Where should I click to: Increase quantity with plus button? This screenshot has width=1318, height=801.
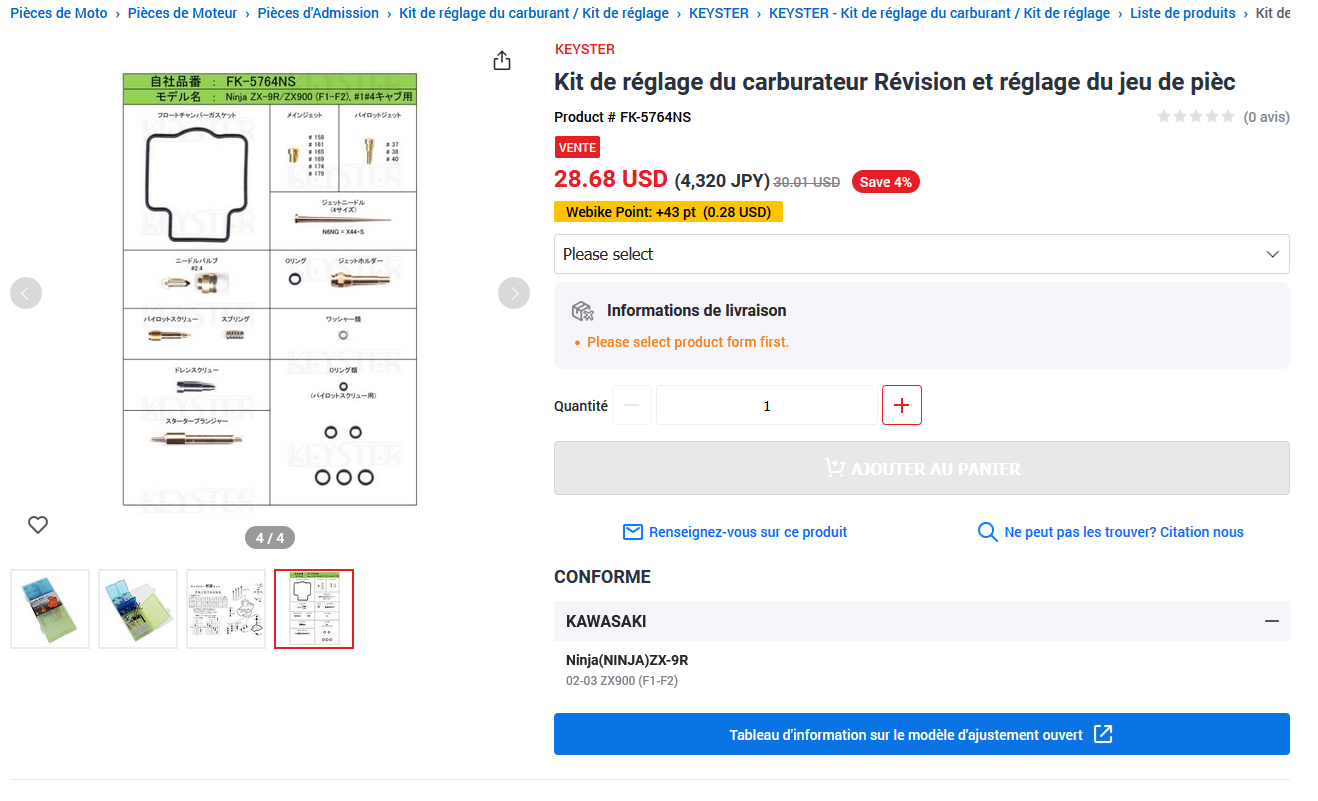coord(902,405)
